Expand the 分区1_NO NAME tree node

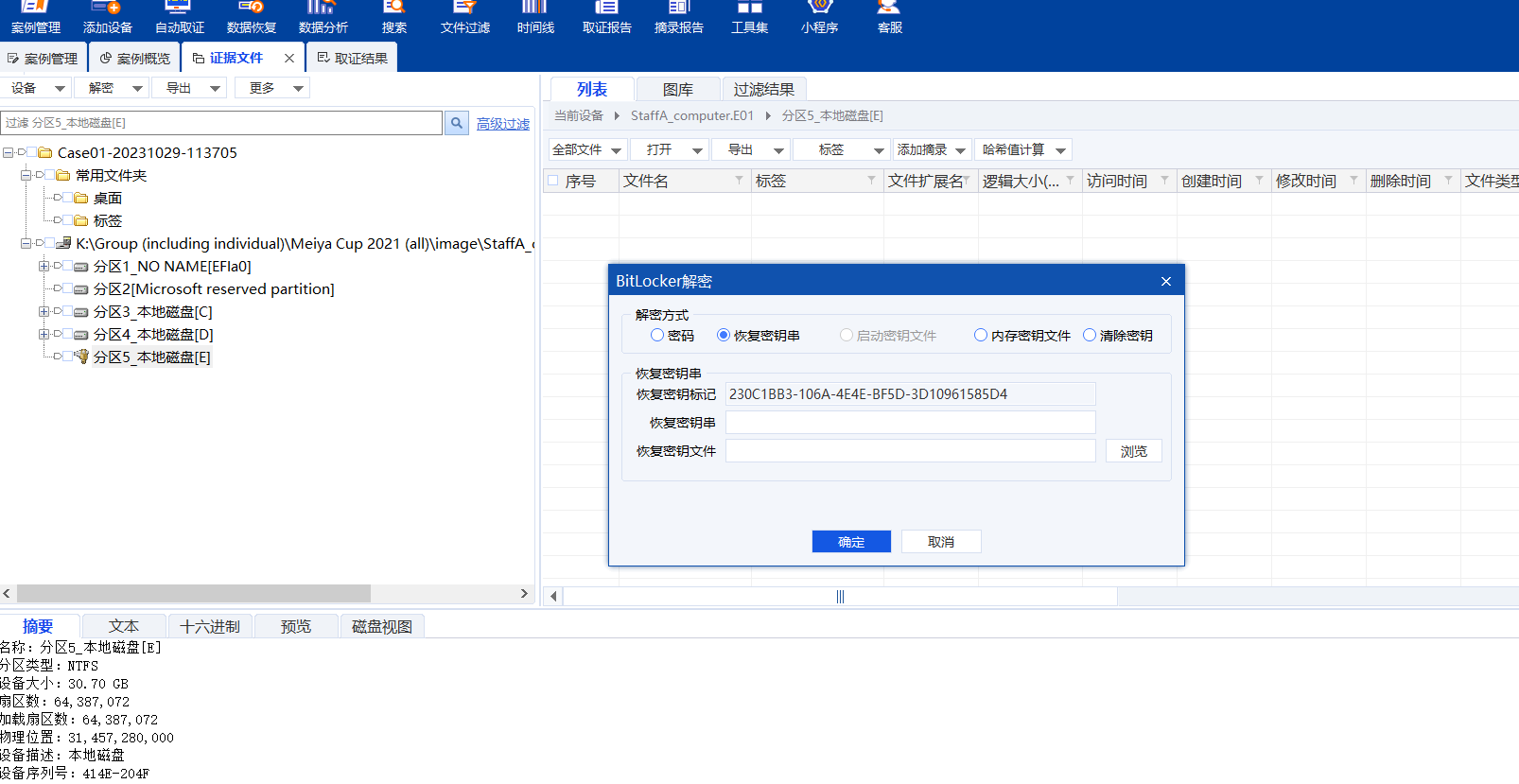44,267
